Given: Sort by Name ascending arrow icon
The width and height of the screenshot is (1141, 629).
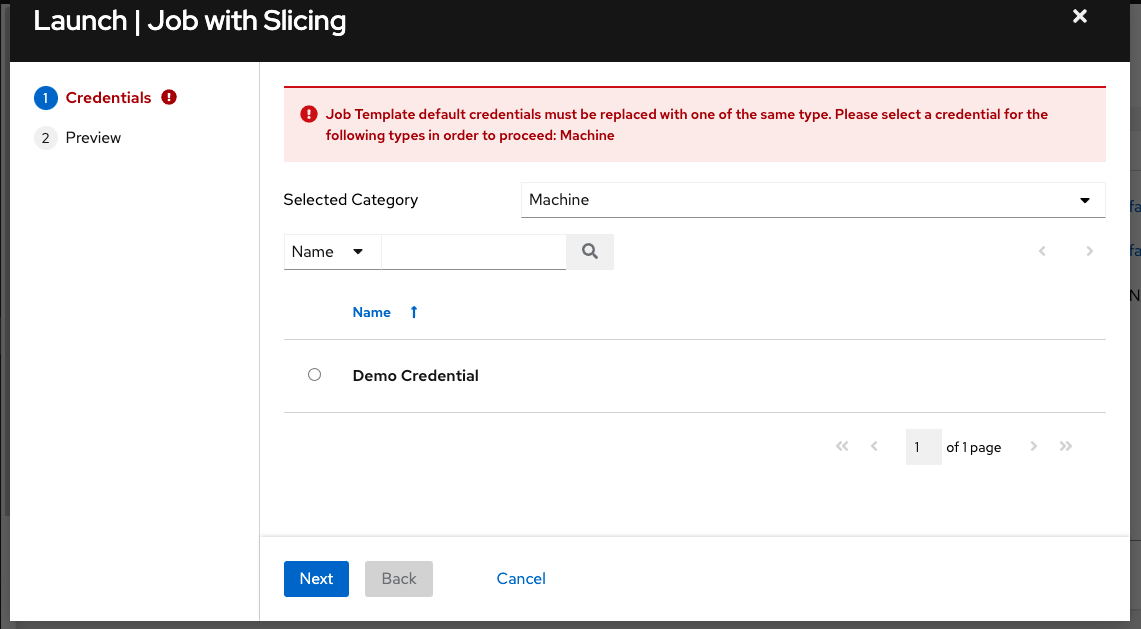Looking at the screenshot, I should coord(413,312).
